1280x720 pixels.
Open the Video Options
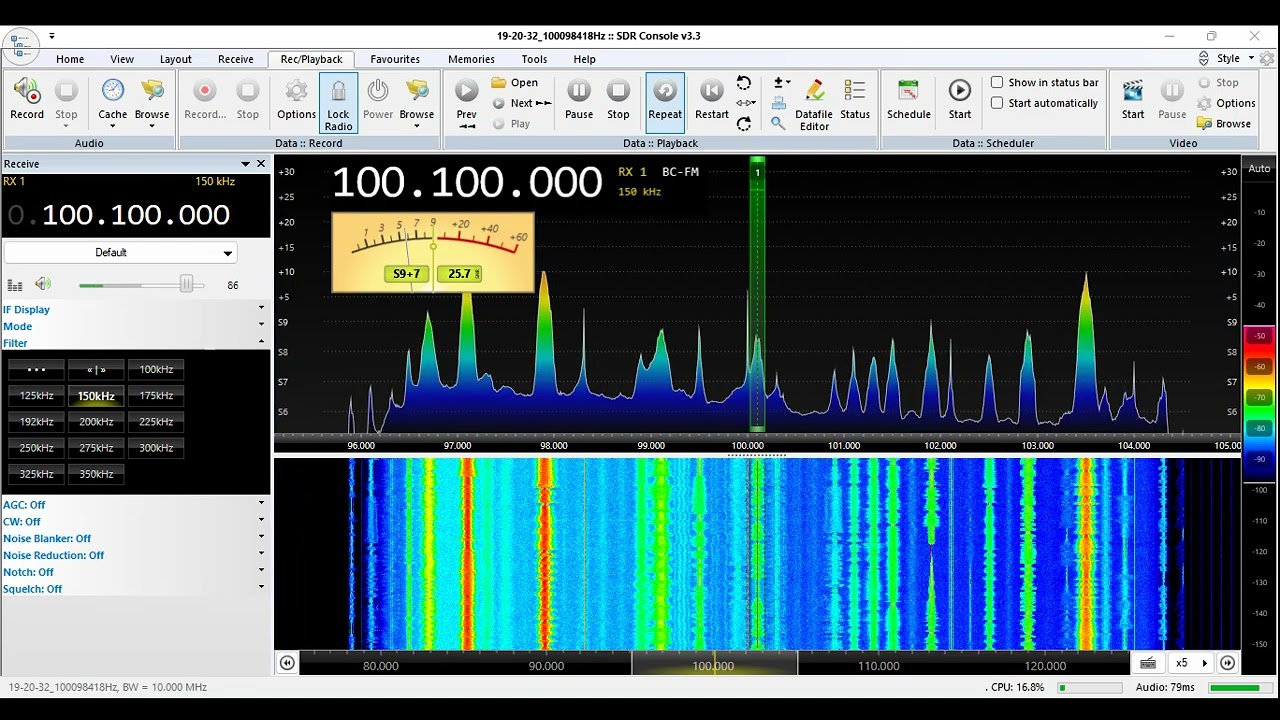pos(1226,103)
